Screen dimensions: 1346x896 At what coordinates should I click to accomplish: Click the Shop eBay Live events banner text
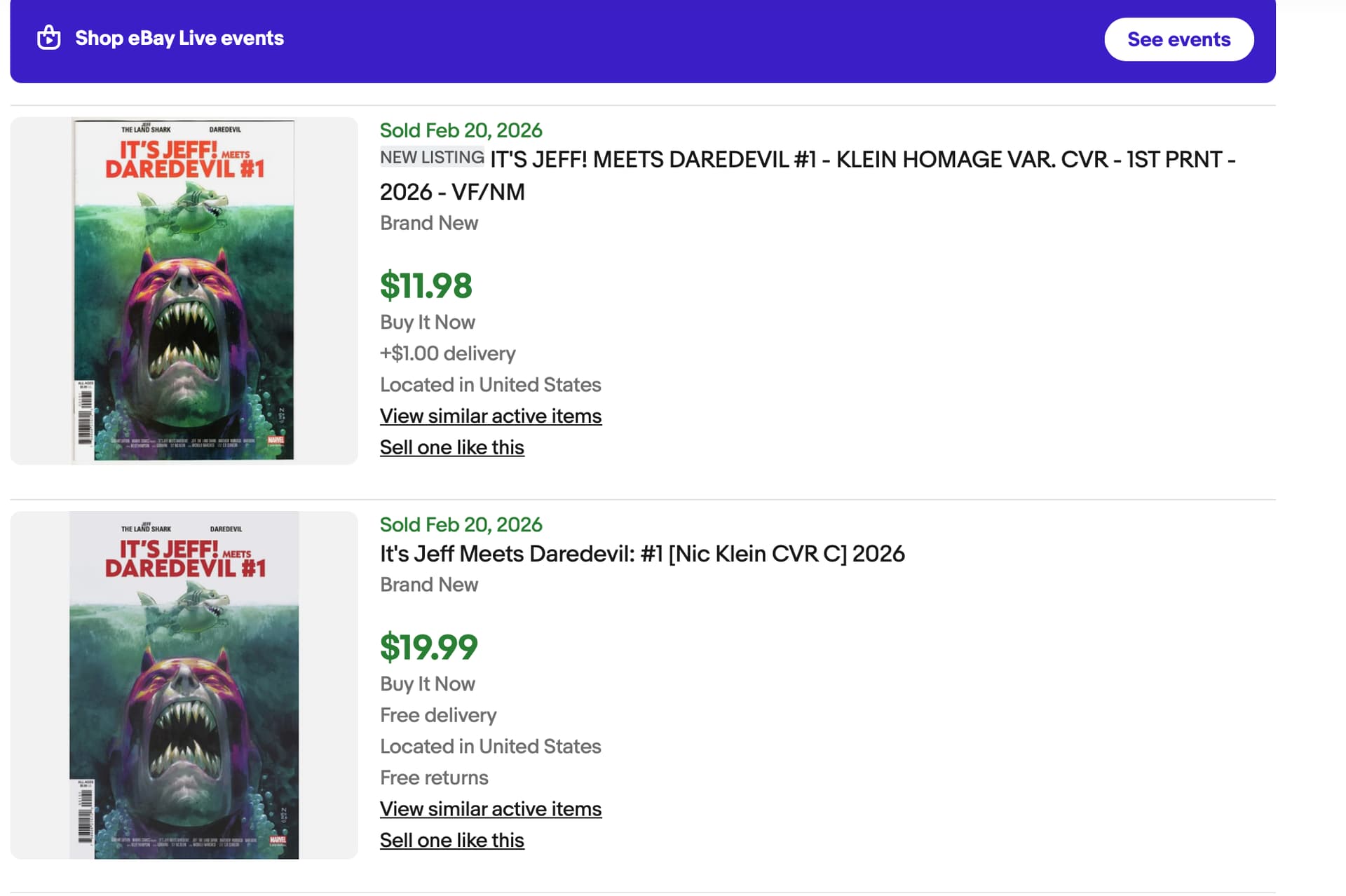tap(179, 38)
